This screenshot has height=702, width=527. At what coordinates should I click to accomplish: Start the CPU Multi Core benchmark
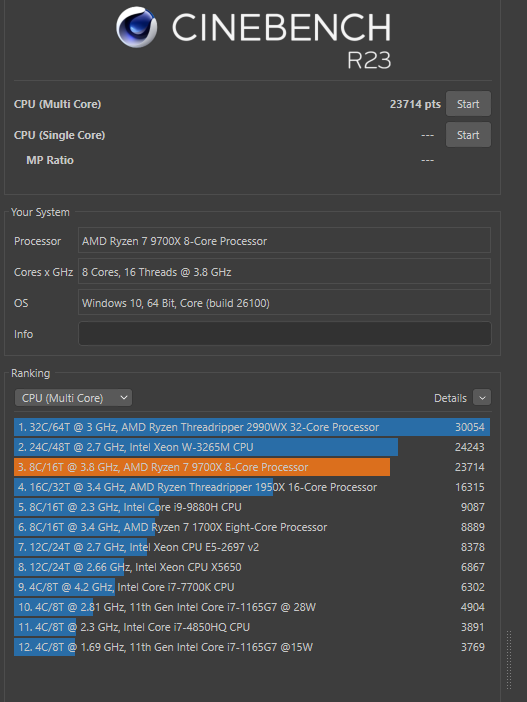(x=468, y=104)
